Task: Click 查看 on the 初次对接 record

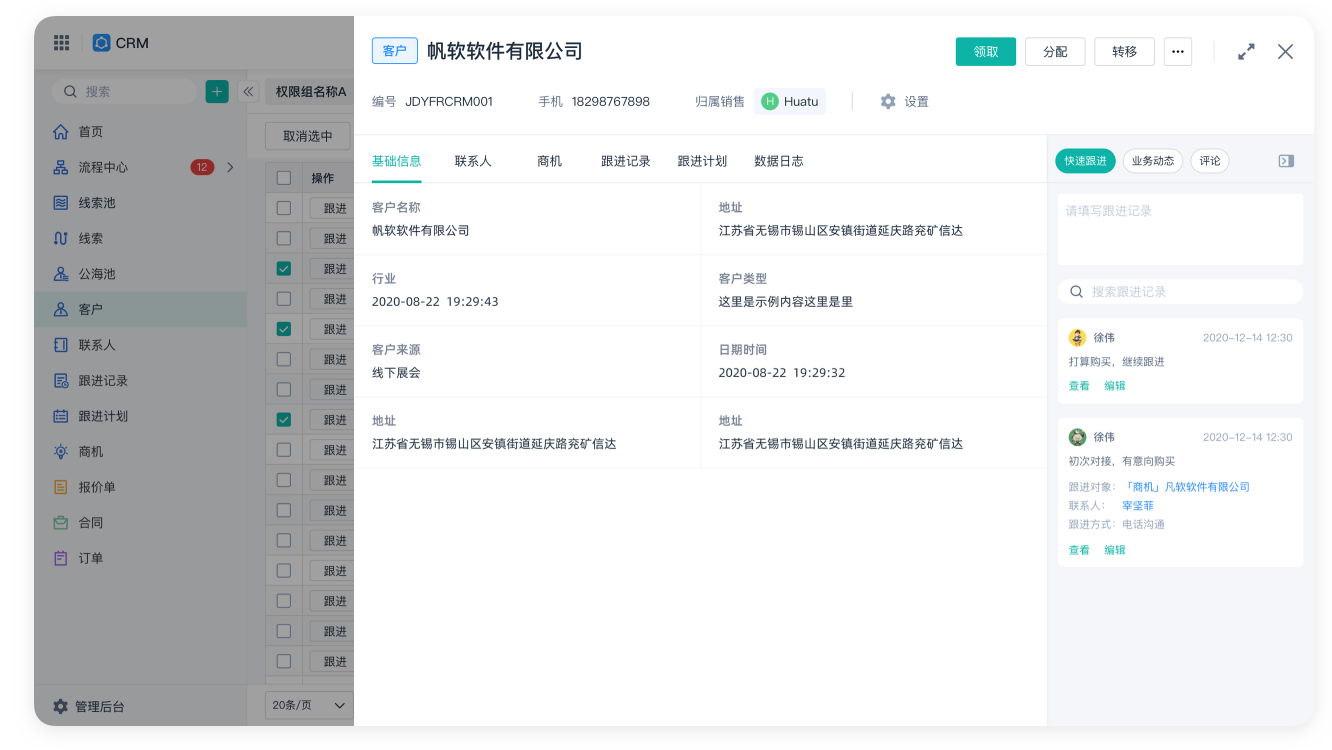Action: click(x=1079, y=550)
